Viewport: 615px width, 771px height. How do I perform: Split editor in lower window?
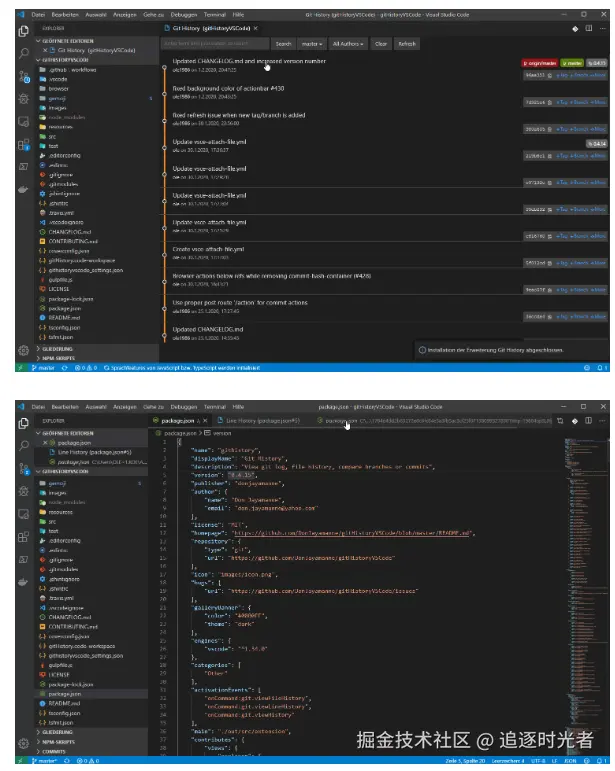[x=588, y=421]
